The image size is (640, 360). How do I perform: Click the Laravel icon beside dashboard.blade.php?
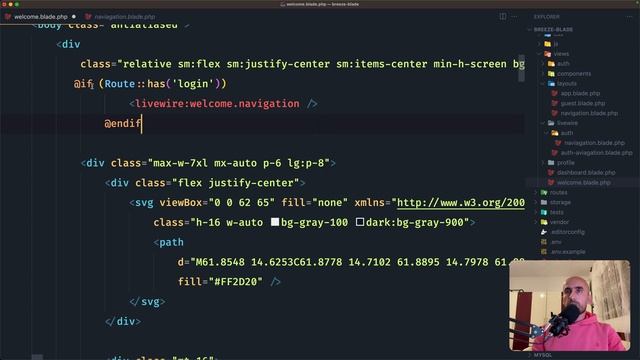point(551,172)
